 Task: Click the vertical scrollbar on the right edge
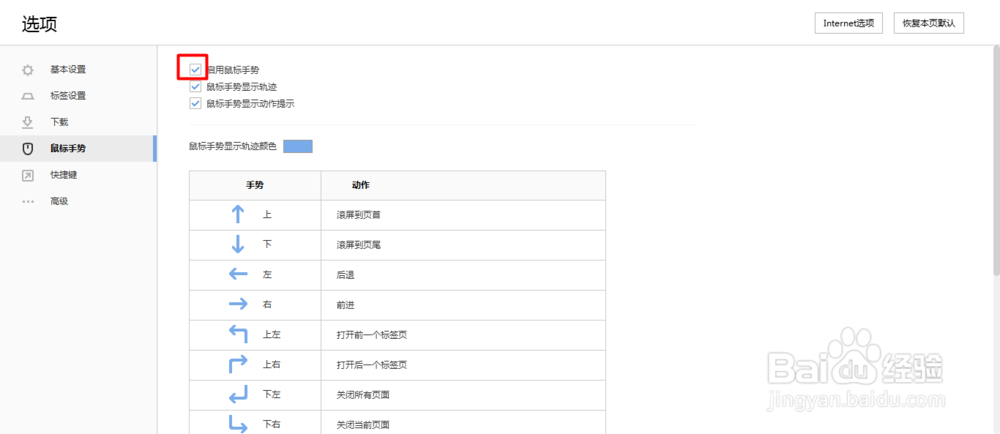pos(996,161)
